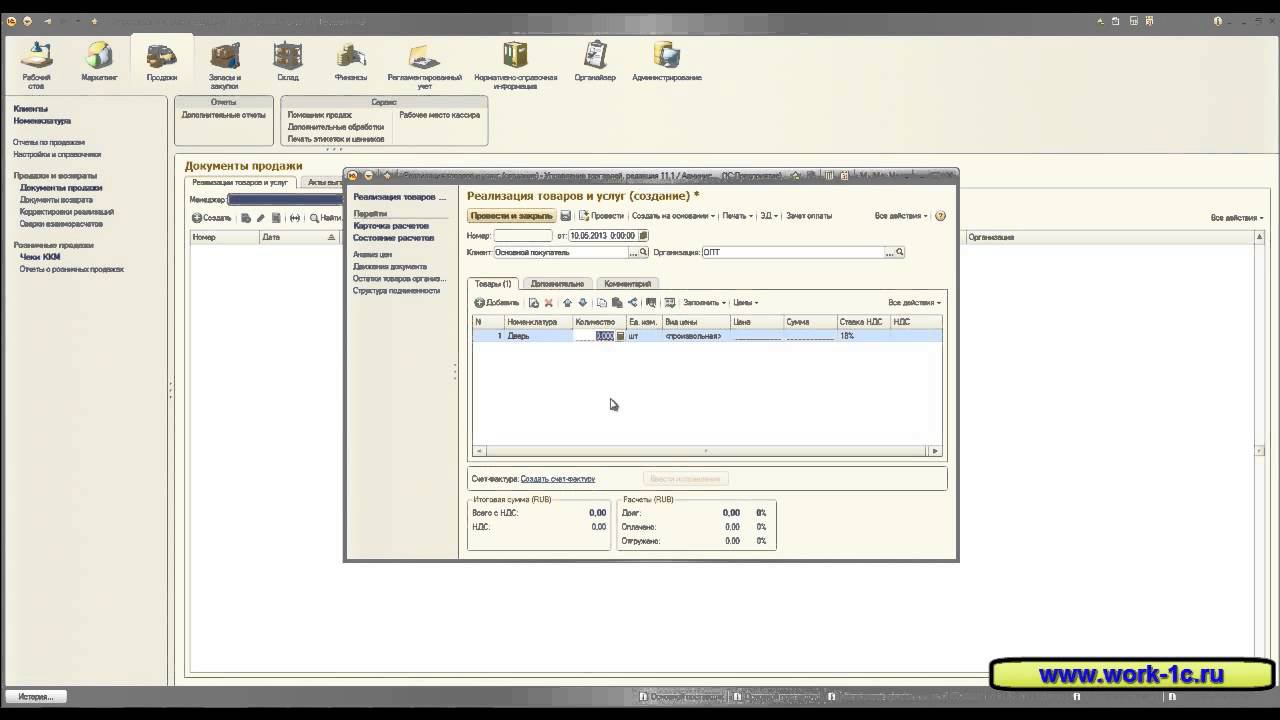Click the Зачет оплаты button
The width and height of the screenshot is (1280, 720).
tap(809, 216)
